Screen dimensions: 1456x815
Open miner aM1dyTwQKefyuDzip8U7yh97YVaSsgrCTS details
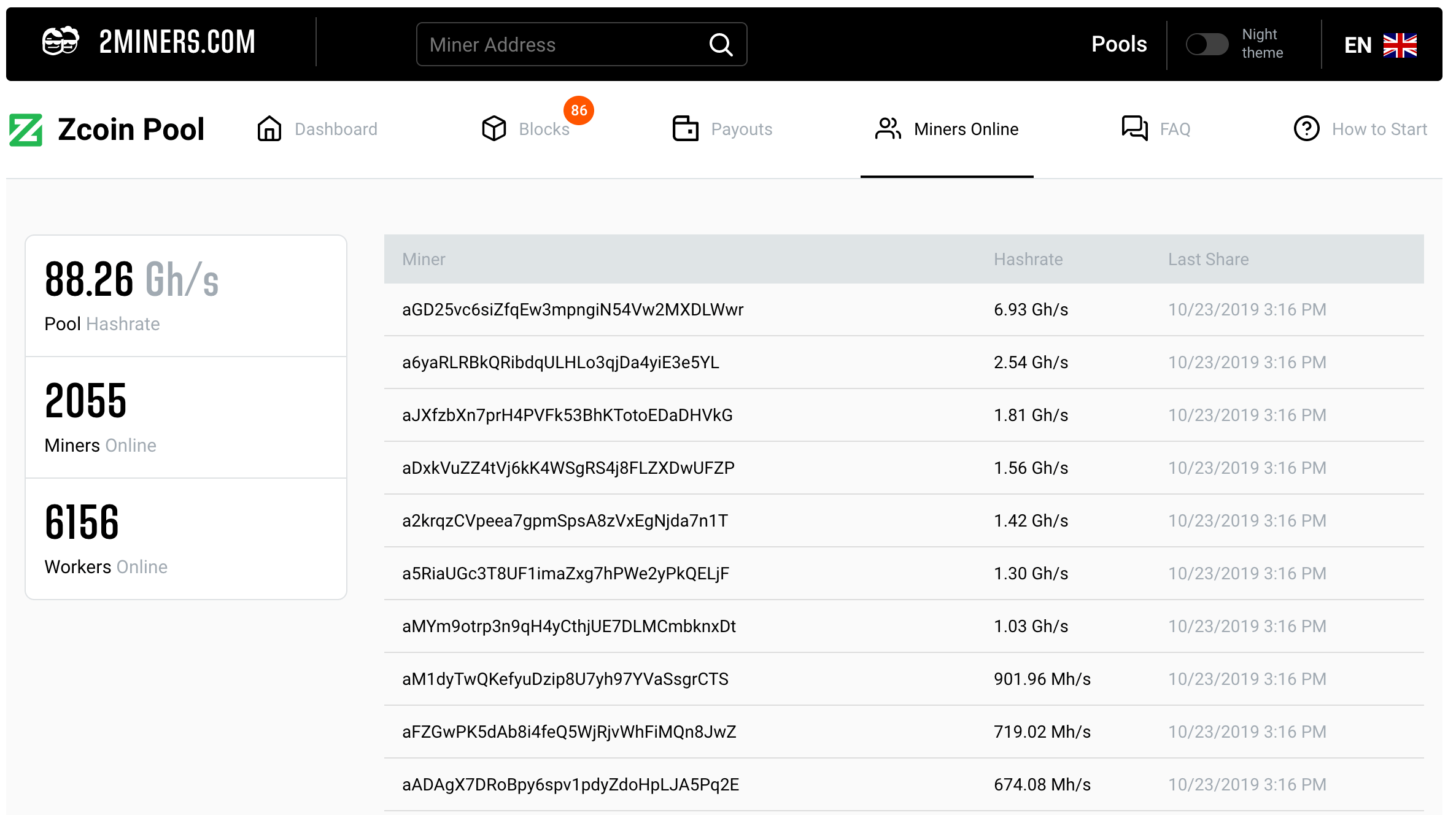pyautogui.click(x=565, y=679)
